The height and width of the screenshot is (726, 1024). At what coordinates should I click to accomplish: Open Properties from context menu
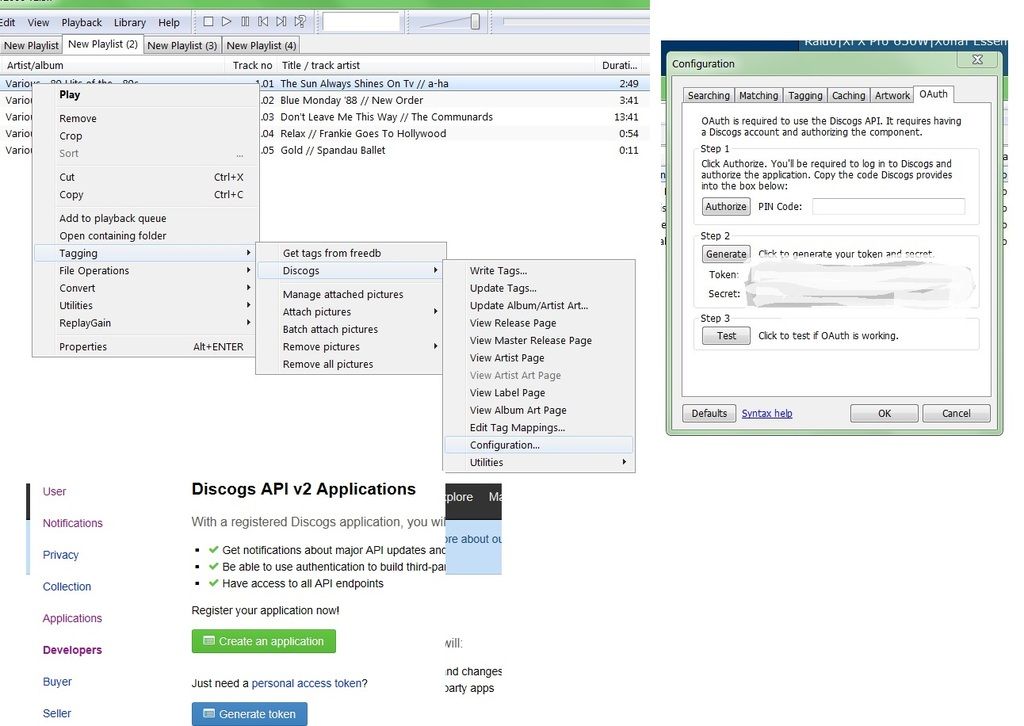point(146,347)
